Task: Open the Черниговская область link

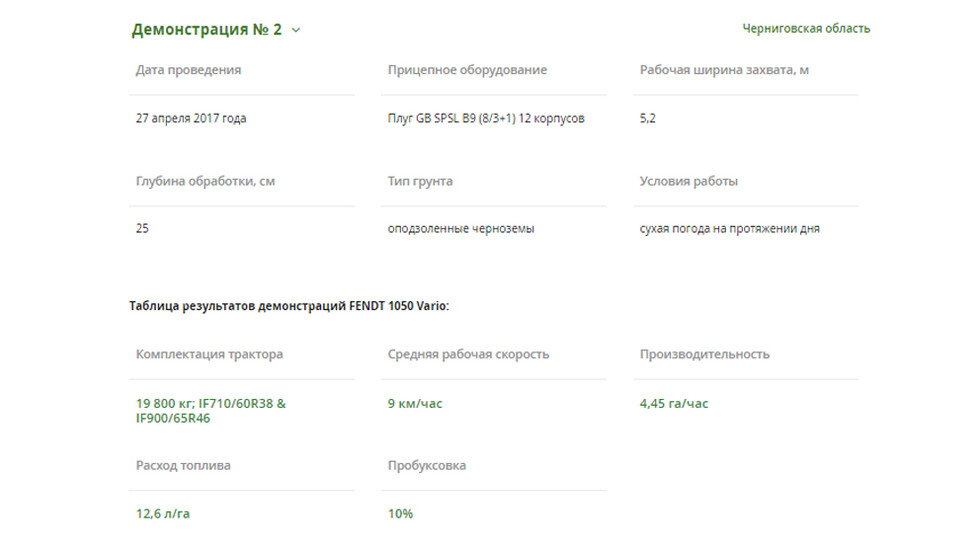Action: (x=806, y=29)
